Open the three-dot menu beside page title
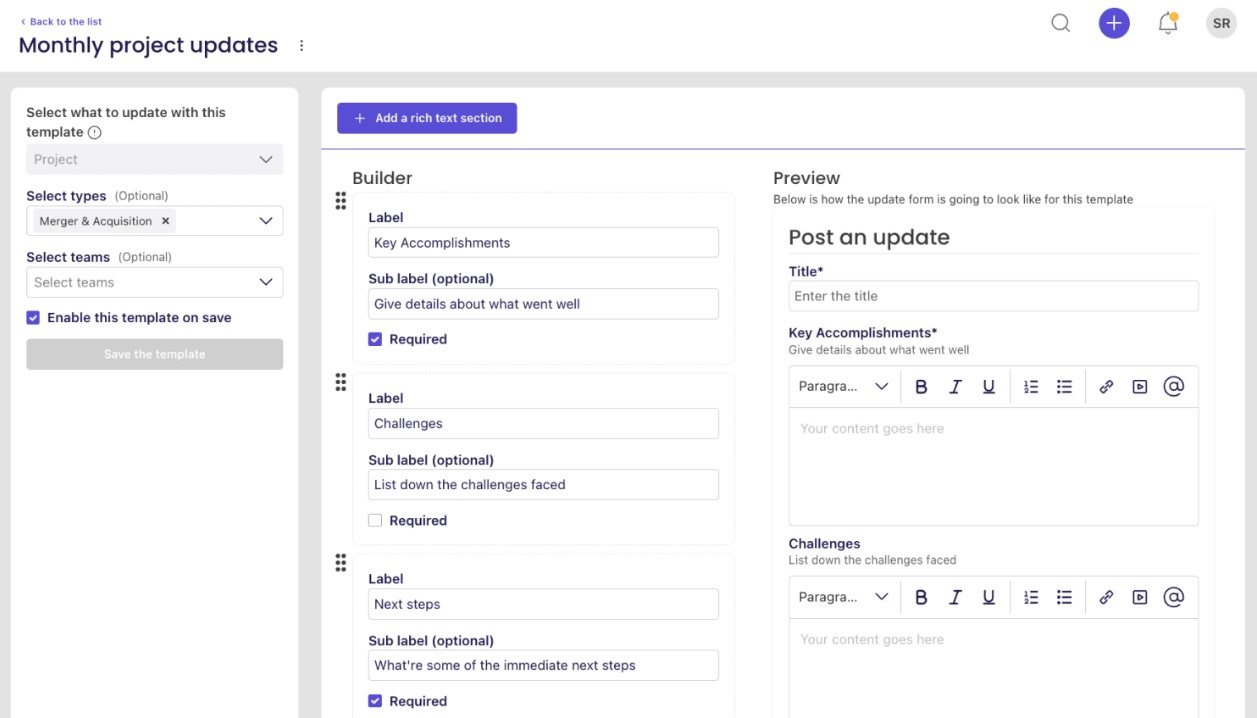Image resolution: width=1257 pixels, height=718 pixels. coord(301,46)
